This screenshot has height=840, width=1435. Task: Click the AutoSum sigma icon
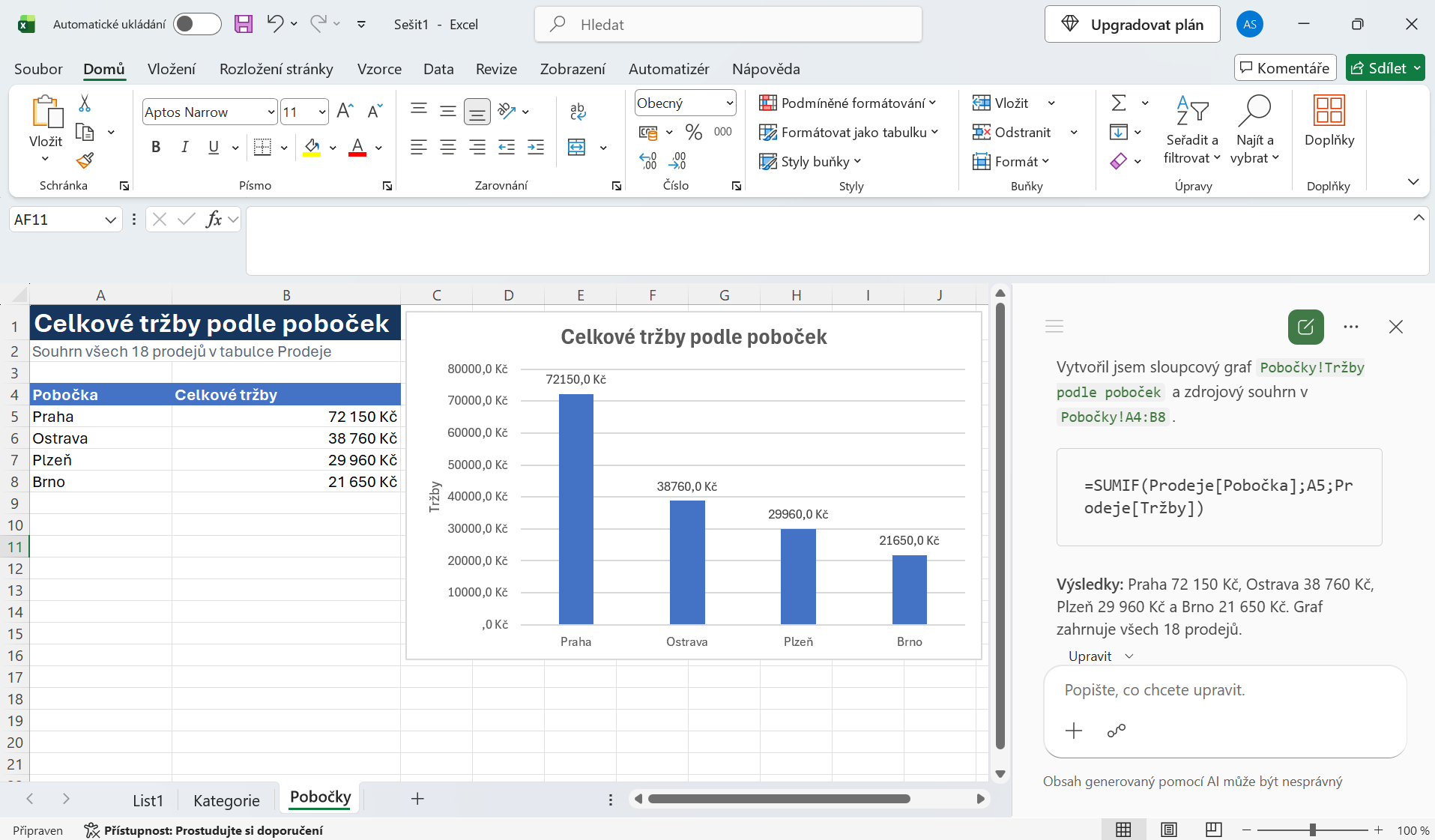tap(1119, 103)
